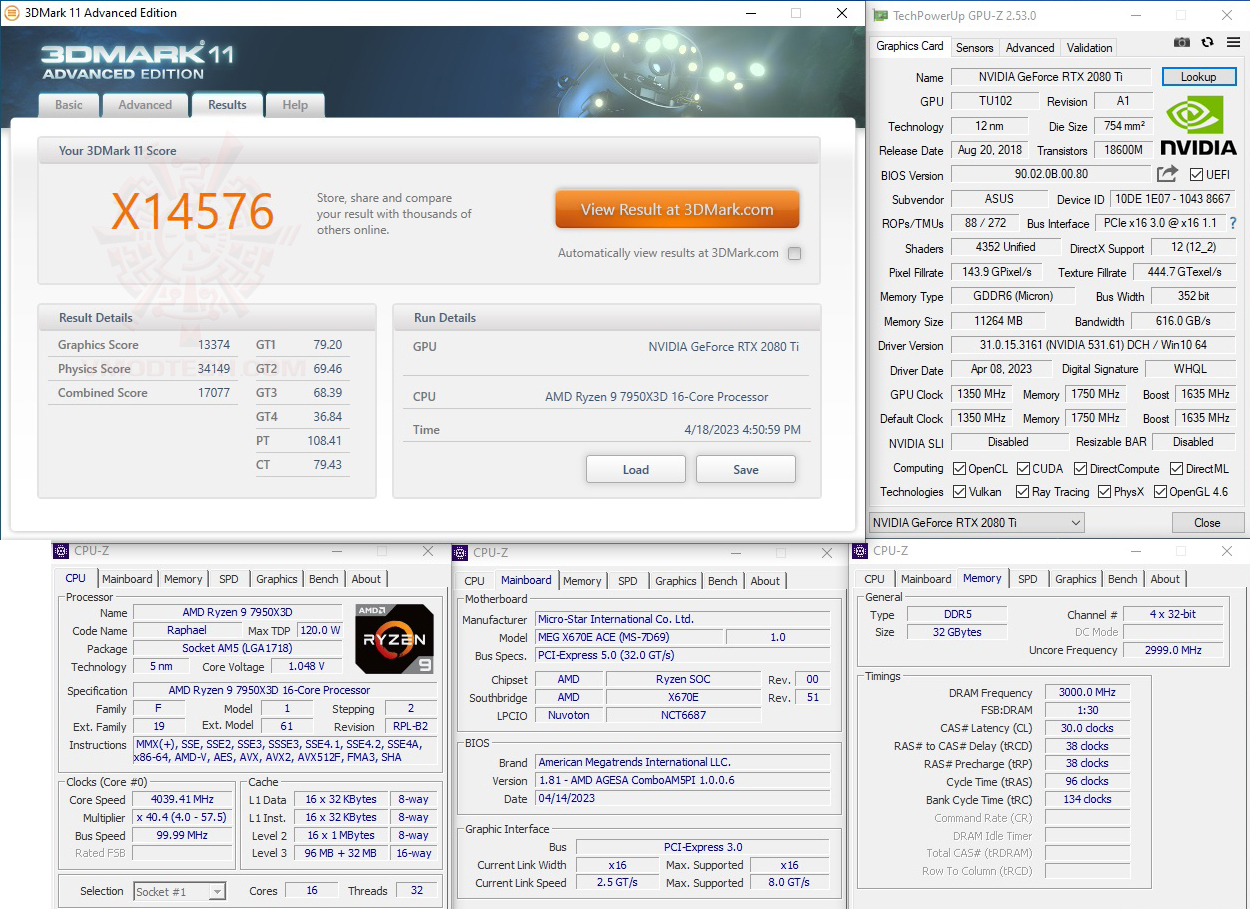Image resolution: width=1250 pixels, height=909 pixels.
Task: Click Uncore Frequency value 2999.0 MHz
Action: coord(1173,650)
